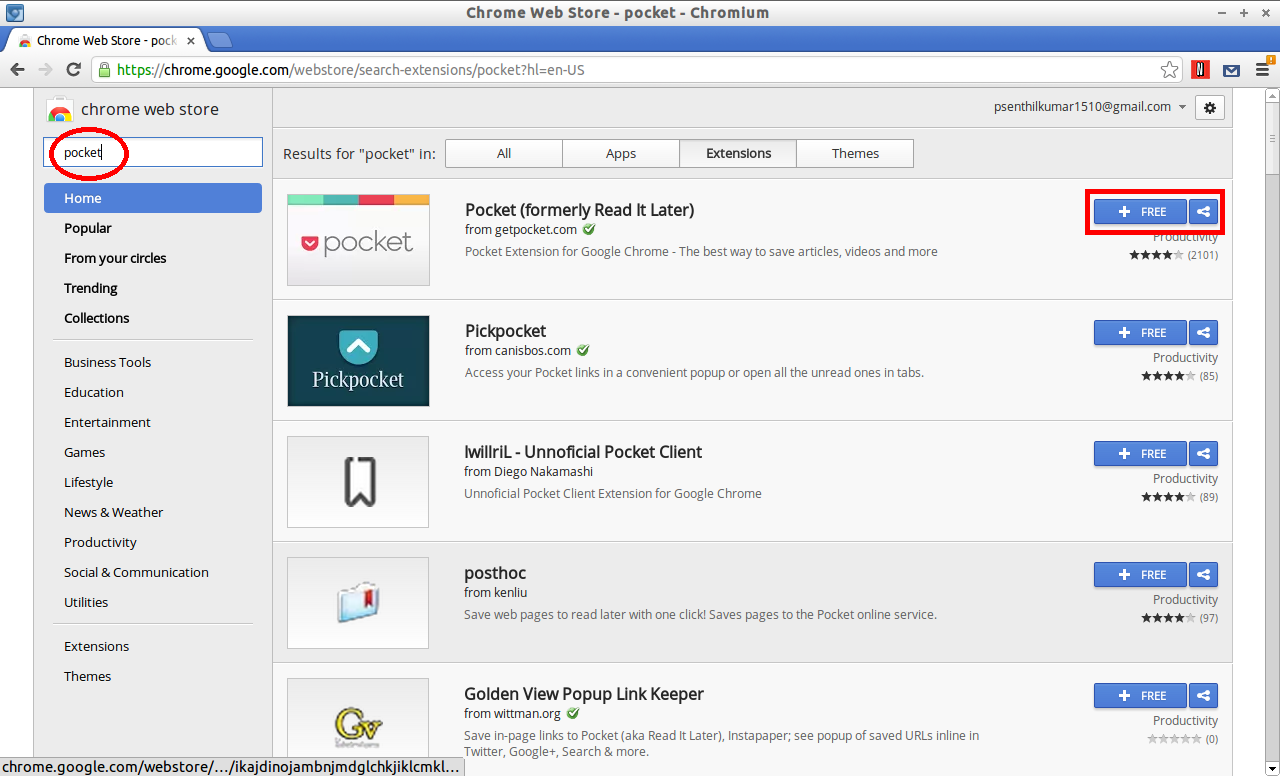Click the chrome web store logo

click(59, 110)
